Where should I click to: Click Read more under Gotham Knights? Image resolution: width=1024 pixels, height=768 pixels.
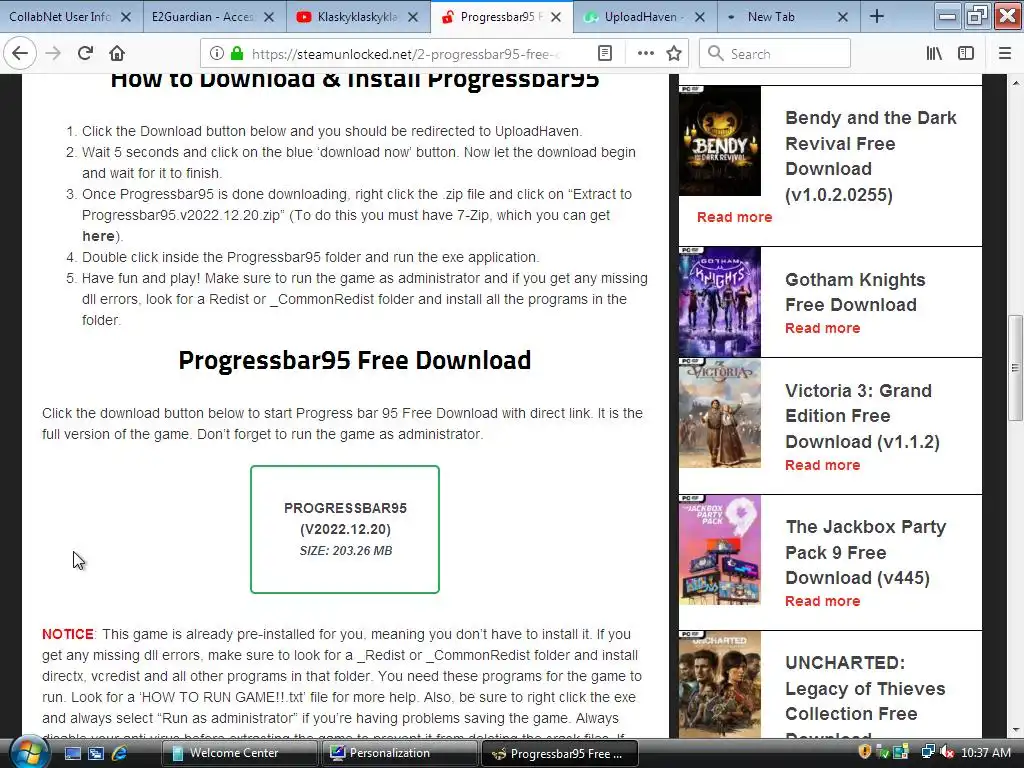[822, 328]
